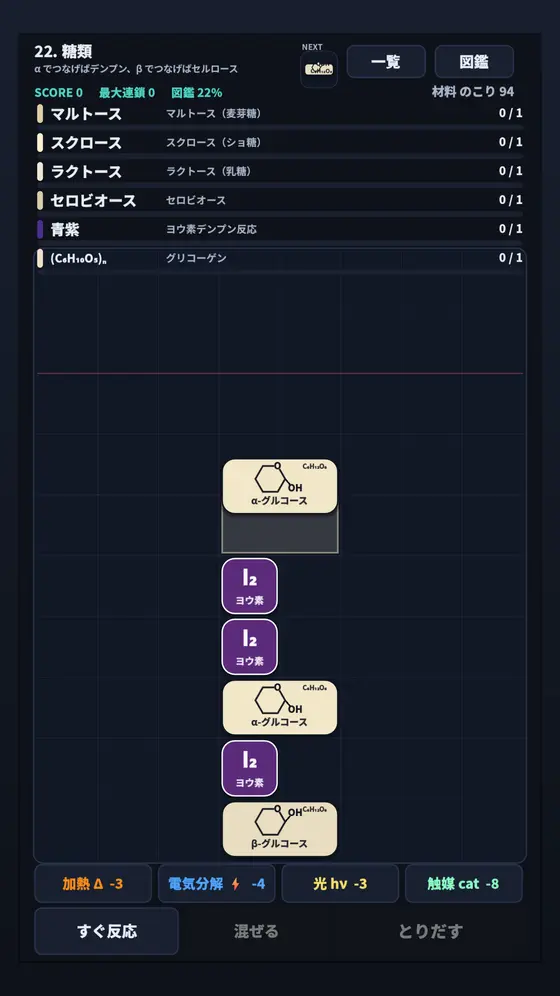Select the マルトース goal row
Viewport: 560px width, 996px height.
[x=279, y=114]
